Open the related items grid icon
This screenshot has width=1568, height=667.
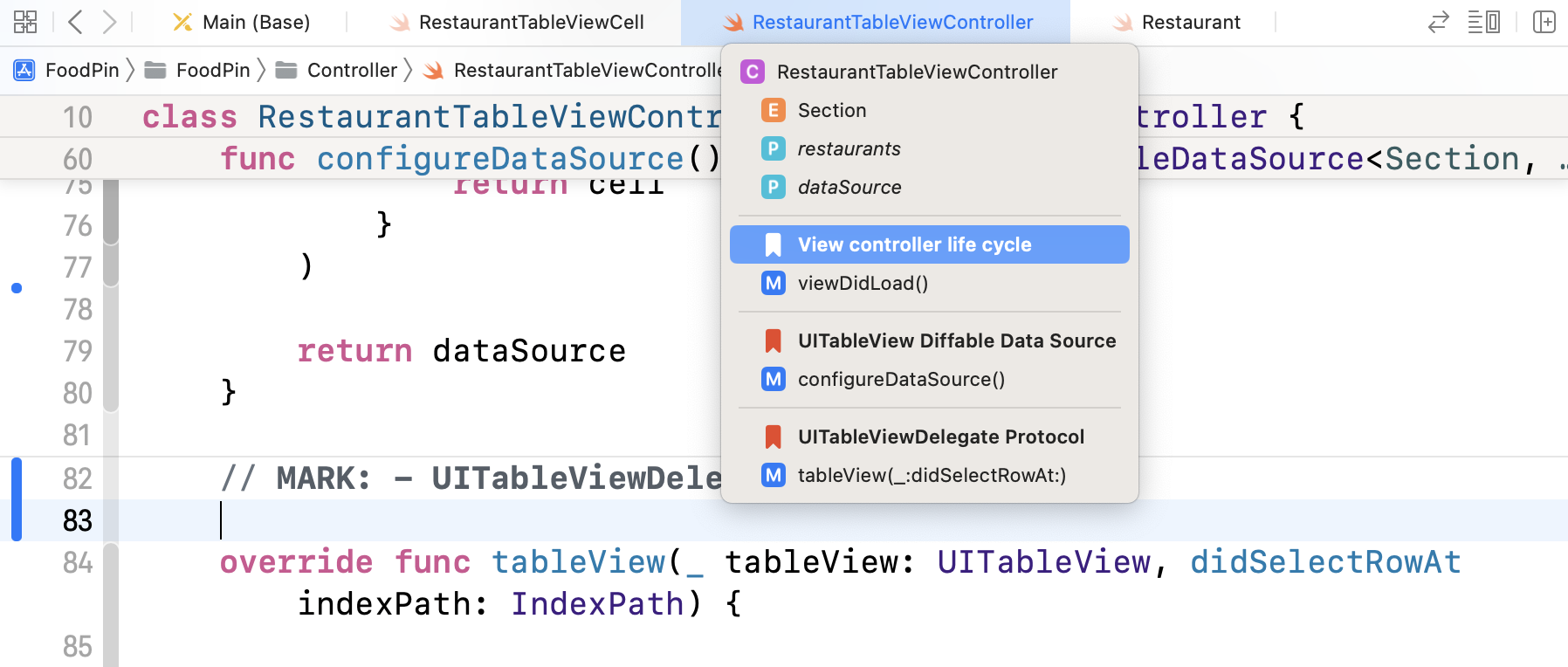click(x=25, y=22)
